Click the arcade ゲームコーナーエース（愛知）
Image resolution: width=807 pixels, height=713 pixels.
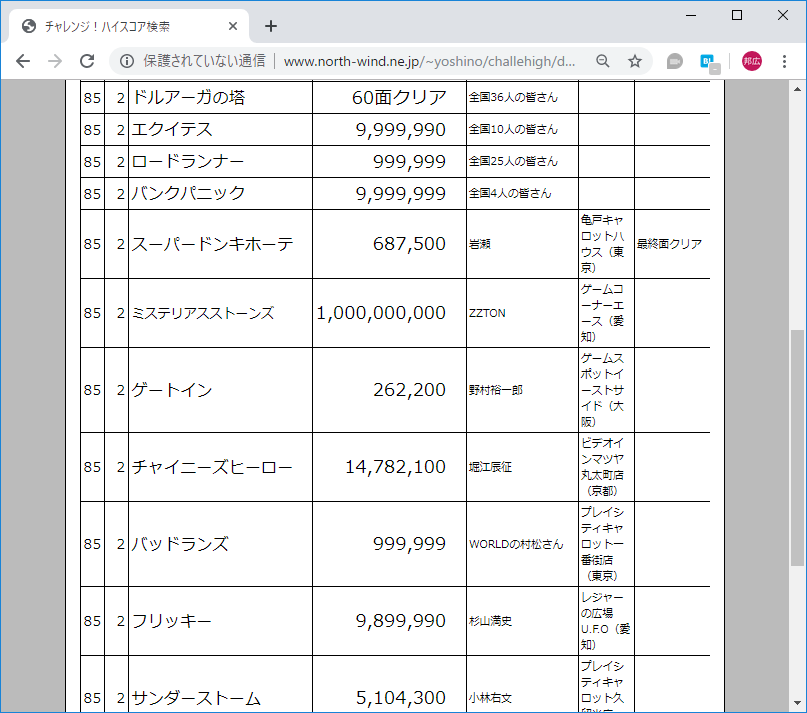pyautogui.click(x=603, y=313)
